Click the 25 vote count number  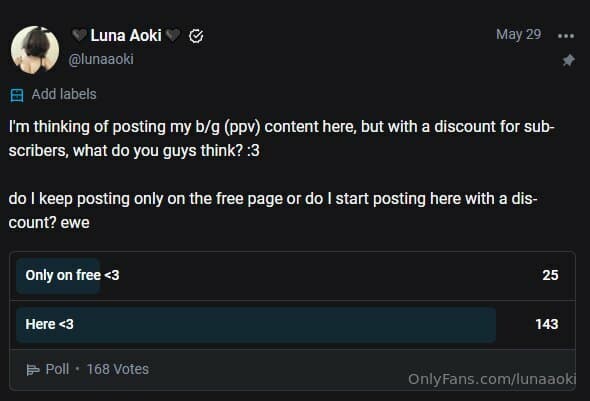[x=550, y=275]
